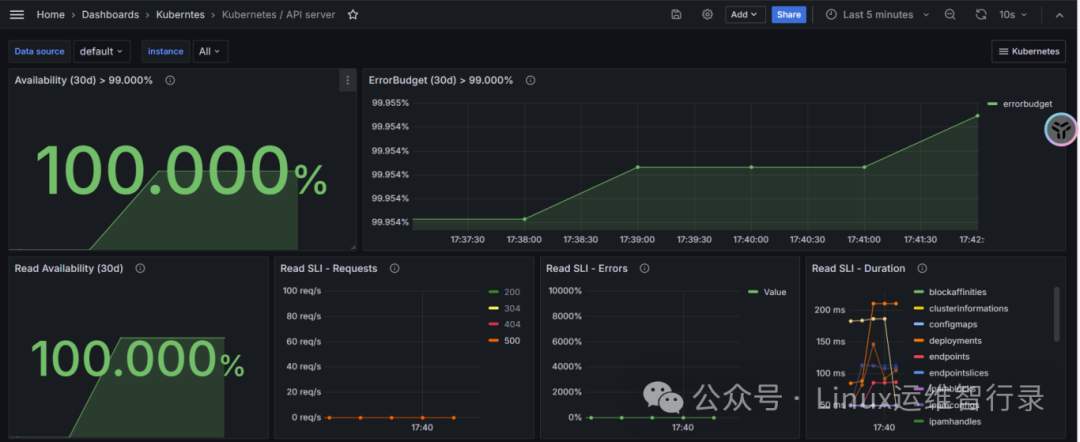This screenshot has width=1080, height=442.
Task: Star this dashboard as favorite
Action: [x=353, y=14]
